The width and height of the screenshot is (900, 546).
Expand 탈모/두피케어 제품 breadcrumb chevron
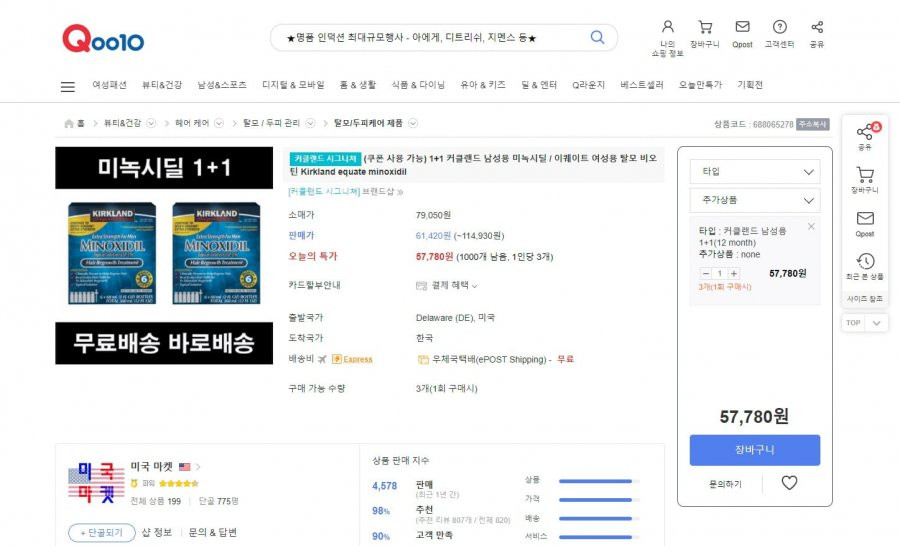pos(413,123)
